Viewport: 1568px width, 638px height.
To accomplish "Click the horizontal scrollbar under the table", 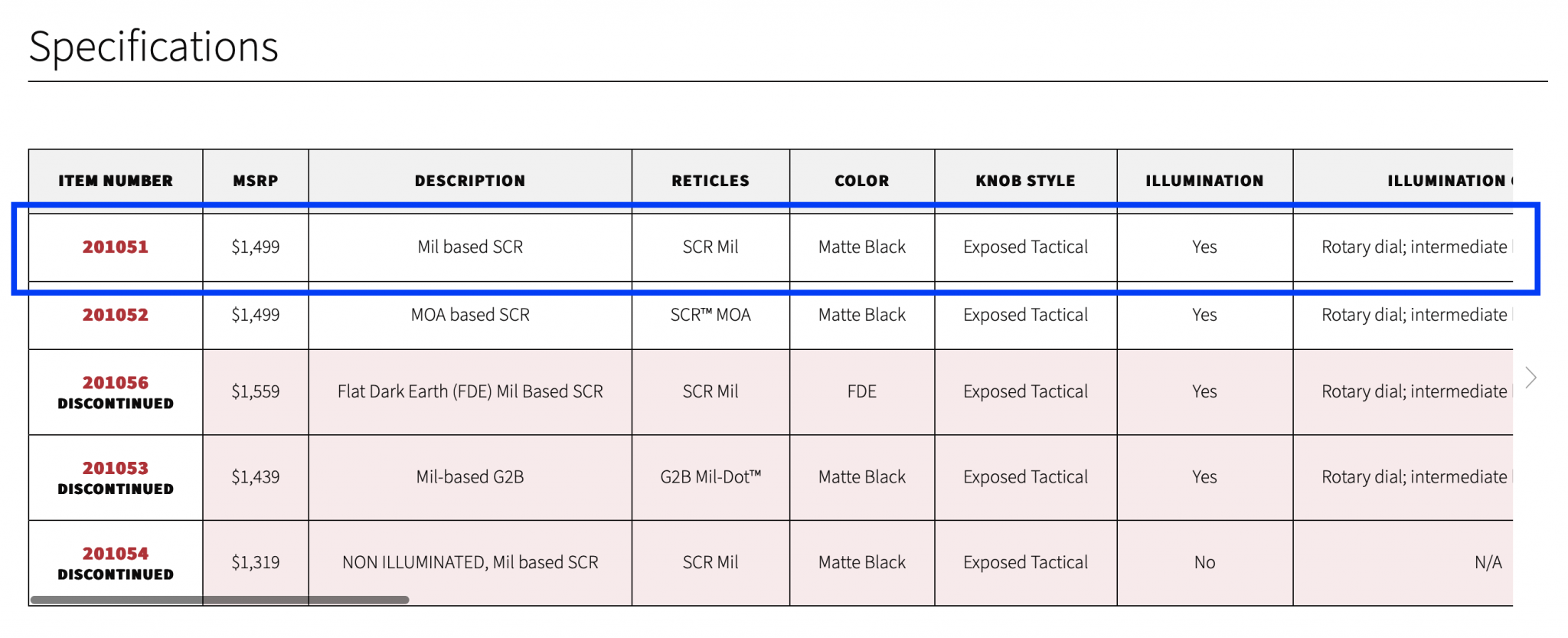I will click(219, 600).
